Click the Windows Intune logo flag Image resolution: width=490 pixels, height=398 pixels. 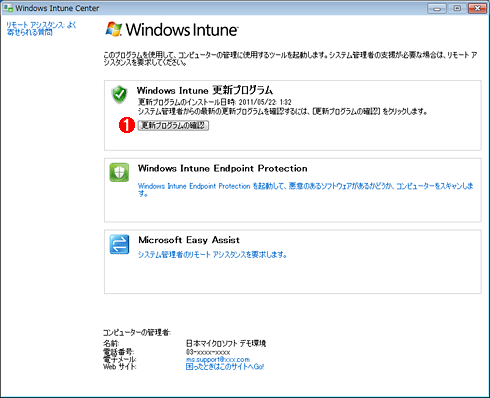[114, 29]
